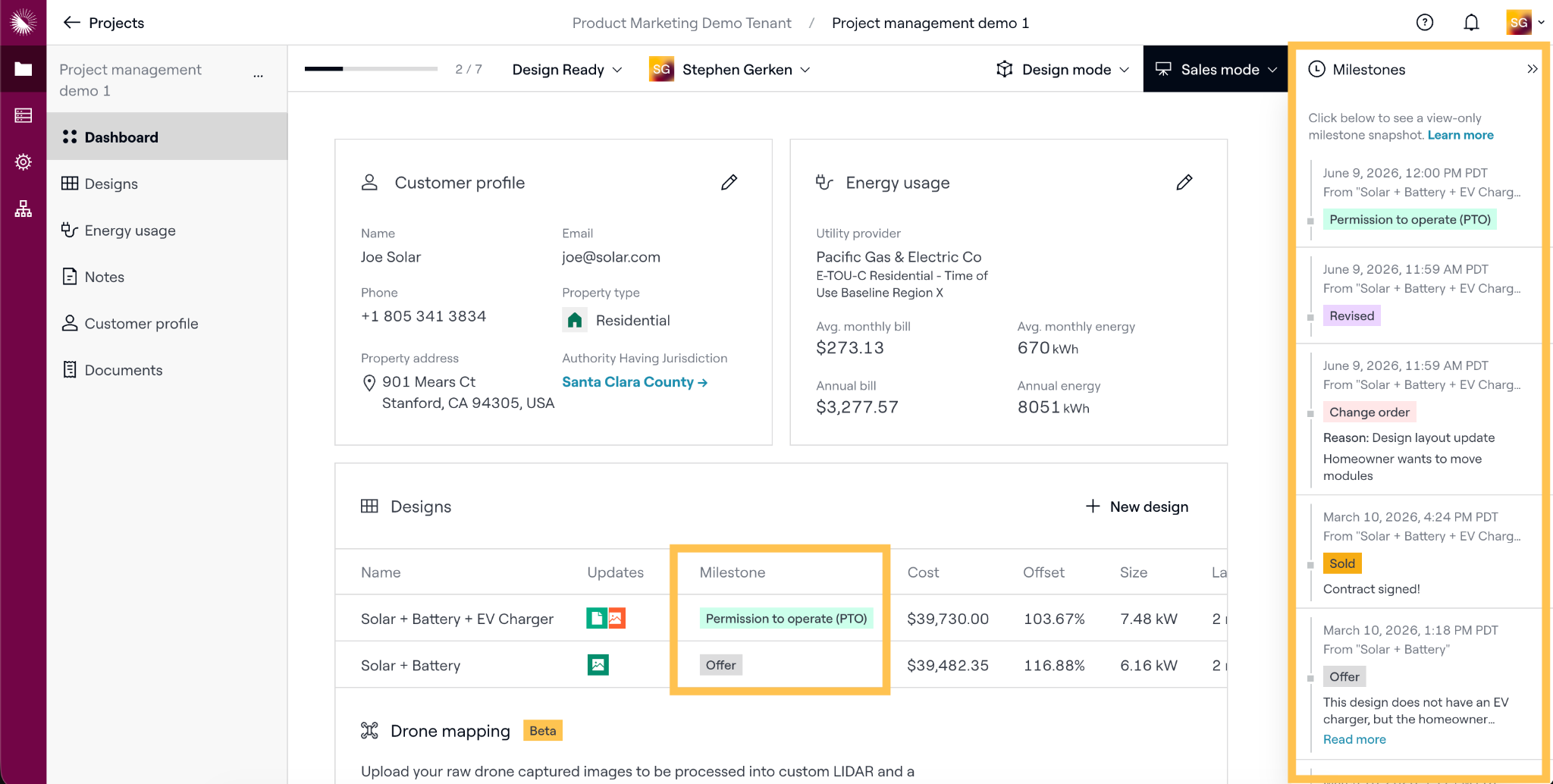Image resolution: width=1553 pixels, height=784 pixels.
Task: Open project more options ellipsis
Action: [259, 76]
